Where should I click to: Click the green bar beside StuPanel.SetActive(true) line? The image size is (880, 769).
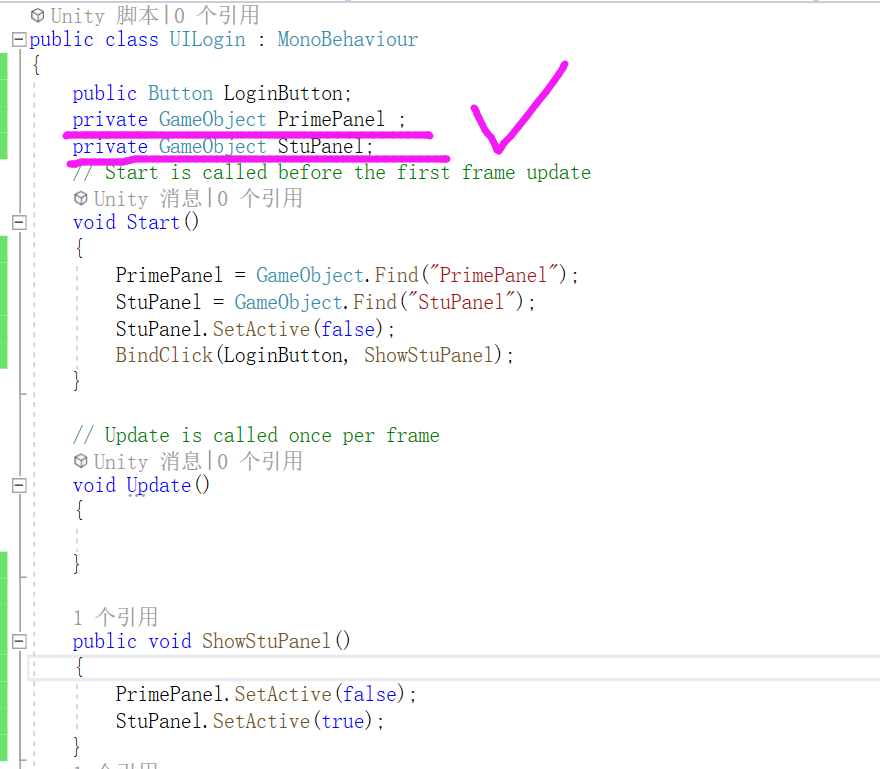(x=4, y=721)
